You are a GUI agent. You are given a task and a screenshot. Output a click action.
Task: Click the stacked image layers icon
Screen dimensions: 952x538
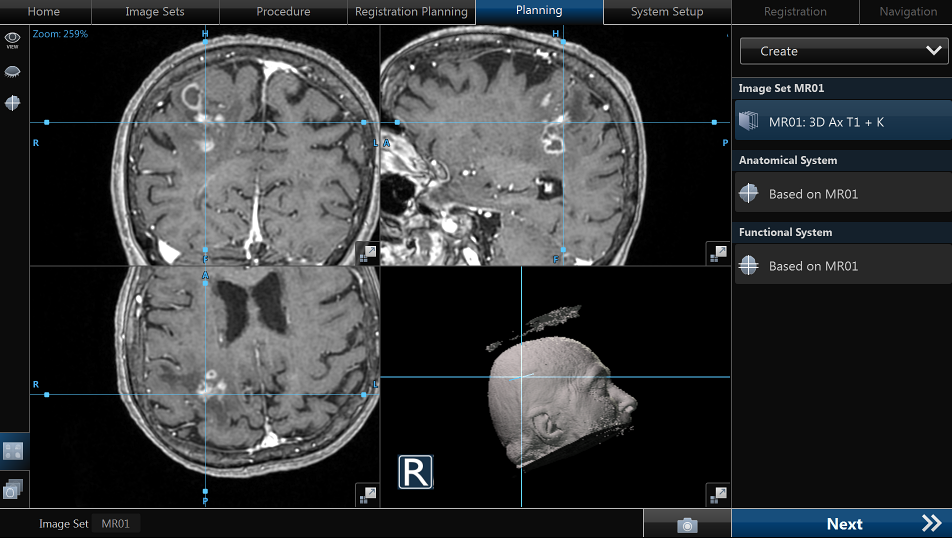14,489
